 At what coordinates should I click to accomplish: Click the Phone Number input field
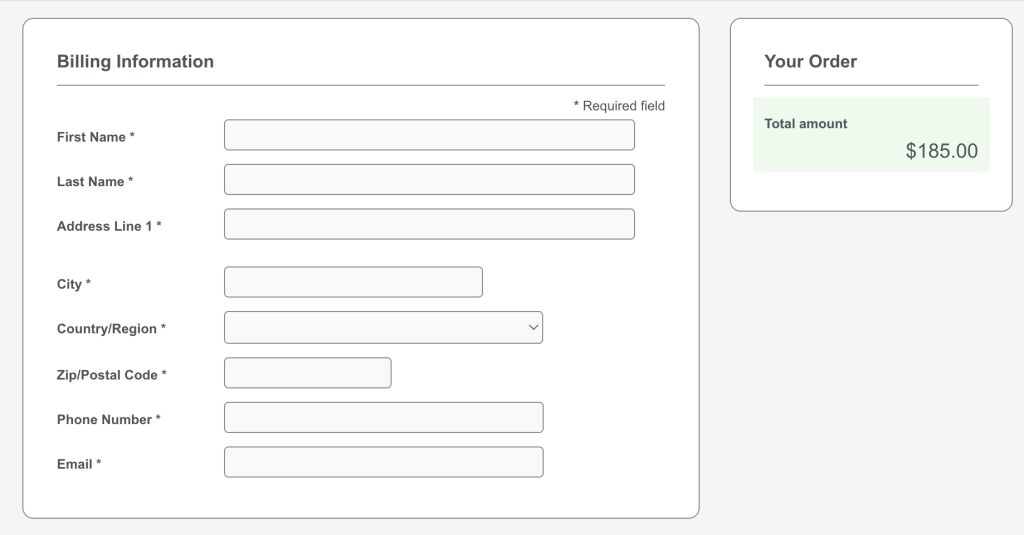383,417
